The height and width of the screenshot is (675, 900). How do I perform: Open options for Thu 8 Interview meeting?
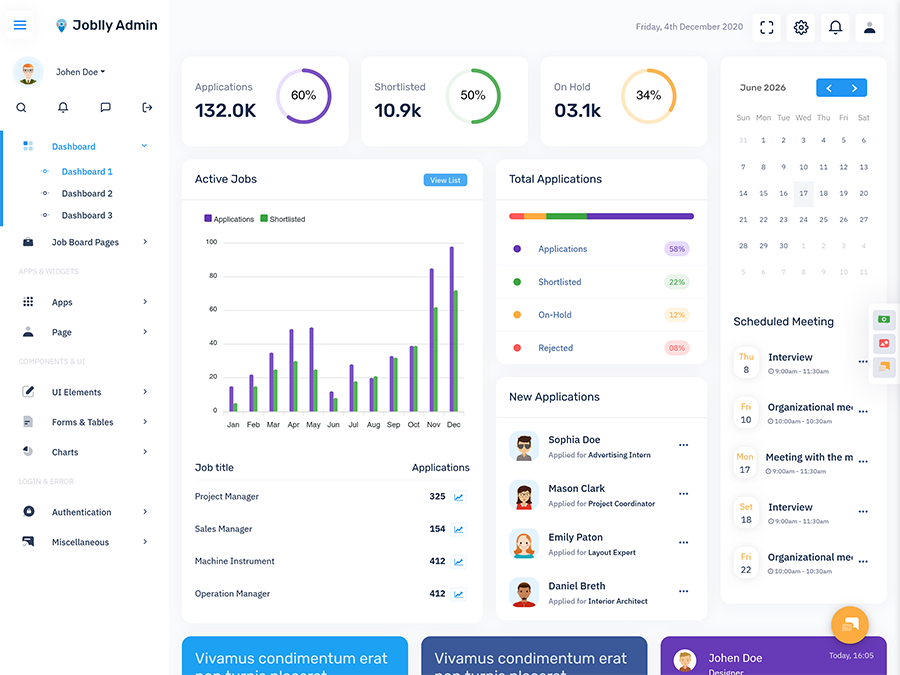[863, 362]
